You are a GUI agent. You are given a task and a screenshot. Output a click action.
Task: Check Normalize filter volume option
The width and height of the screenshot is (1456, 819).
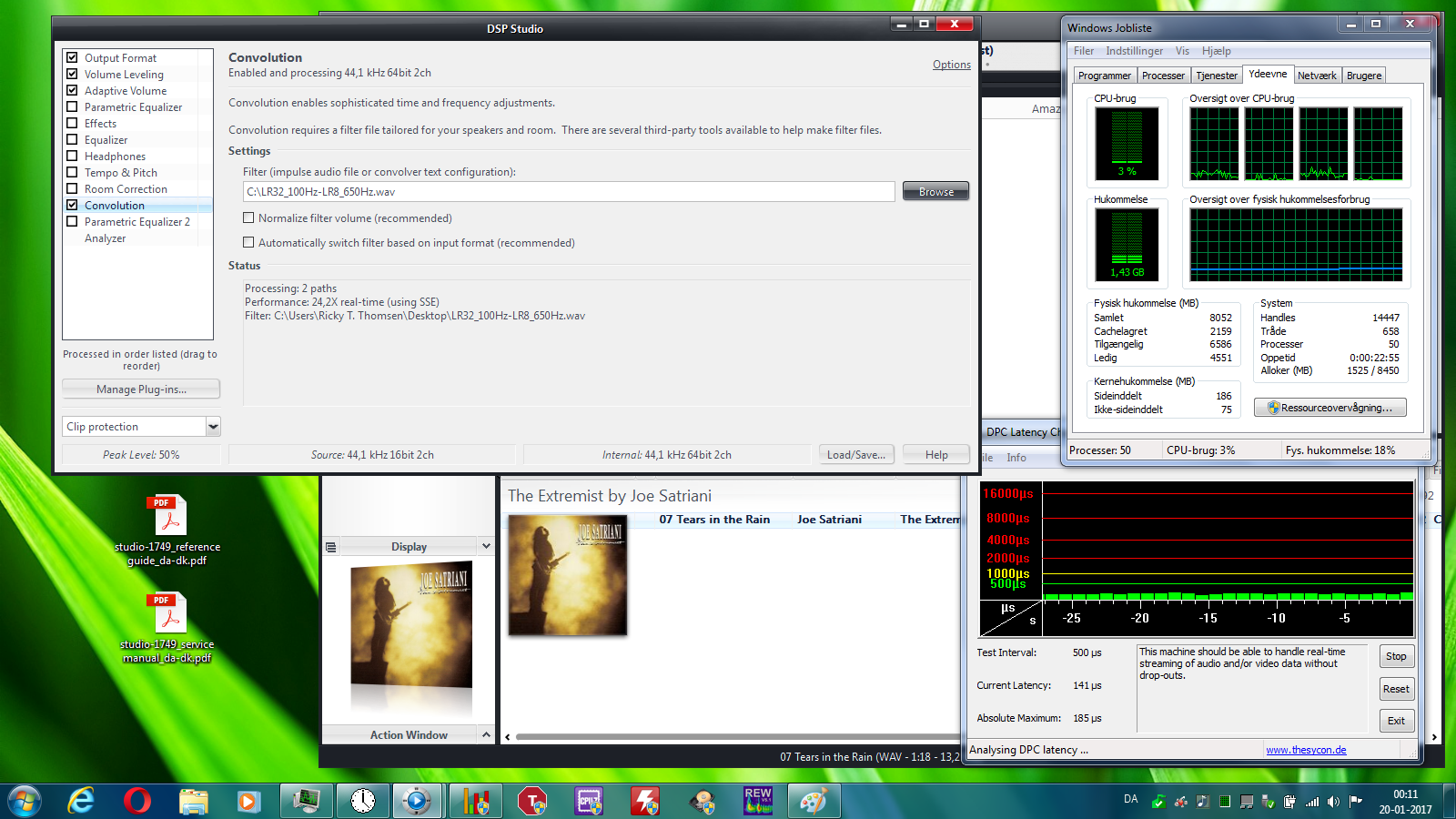tap(248, 217)
